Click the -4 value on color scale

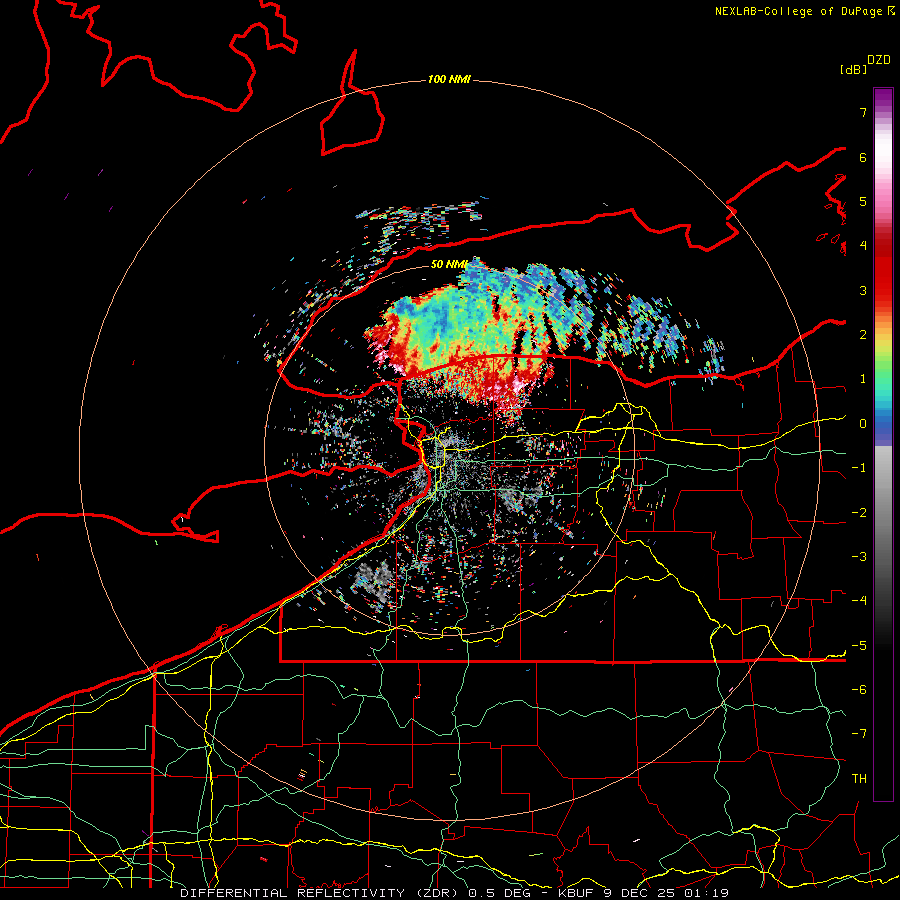[859, 601]
